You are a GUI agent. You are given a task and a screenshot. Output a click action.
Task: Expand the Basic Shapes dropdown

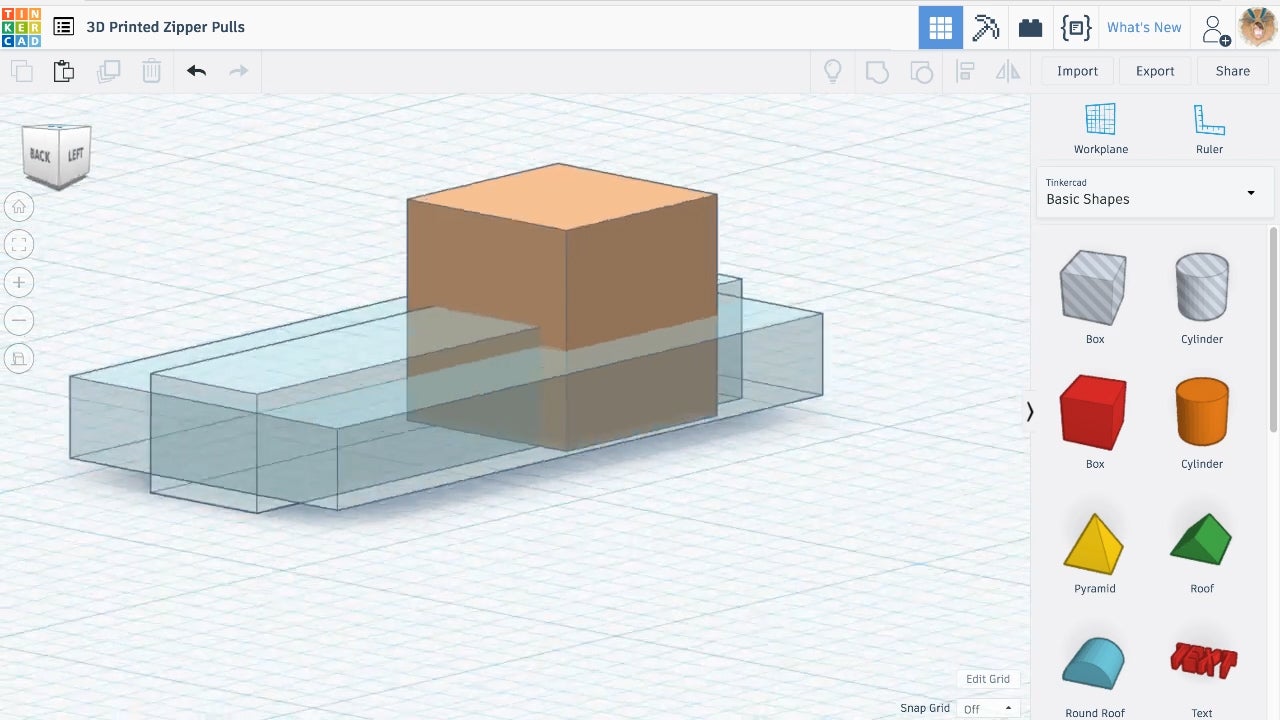click(1155, 192)
